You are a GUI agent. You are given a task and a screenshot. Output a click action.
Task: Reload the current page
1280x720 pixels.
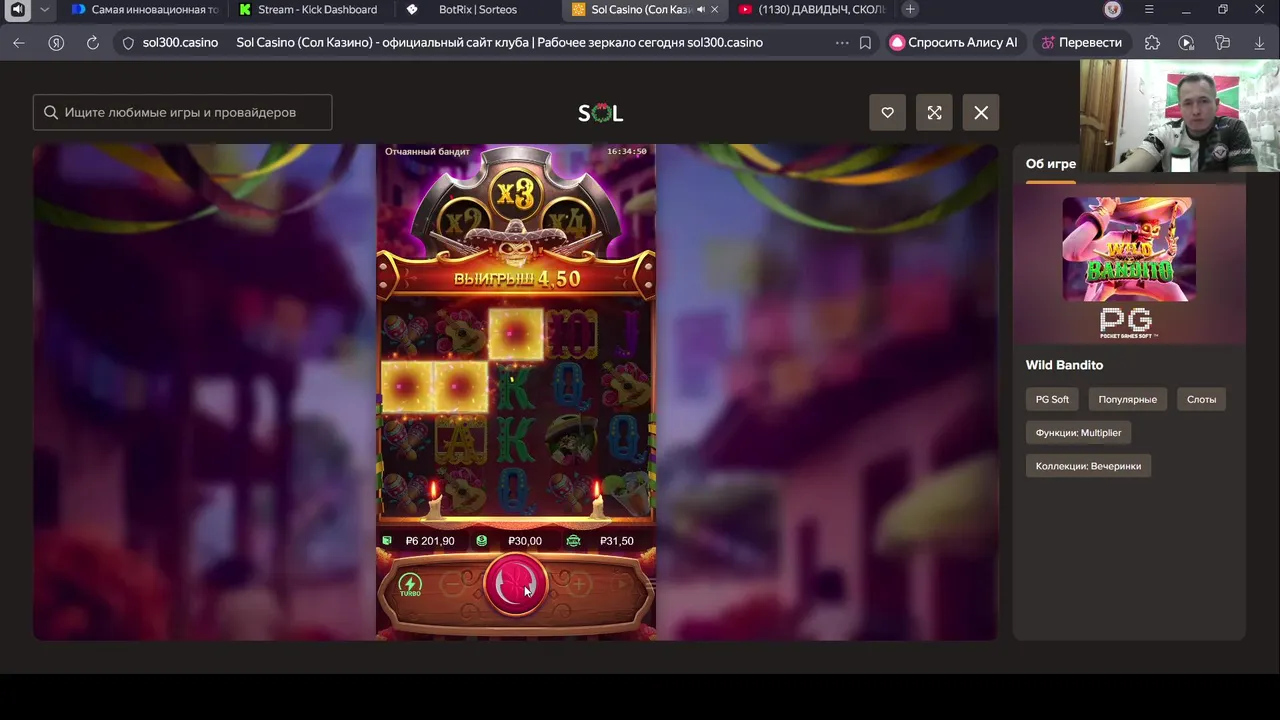[x=93, y=43]
